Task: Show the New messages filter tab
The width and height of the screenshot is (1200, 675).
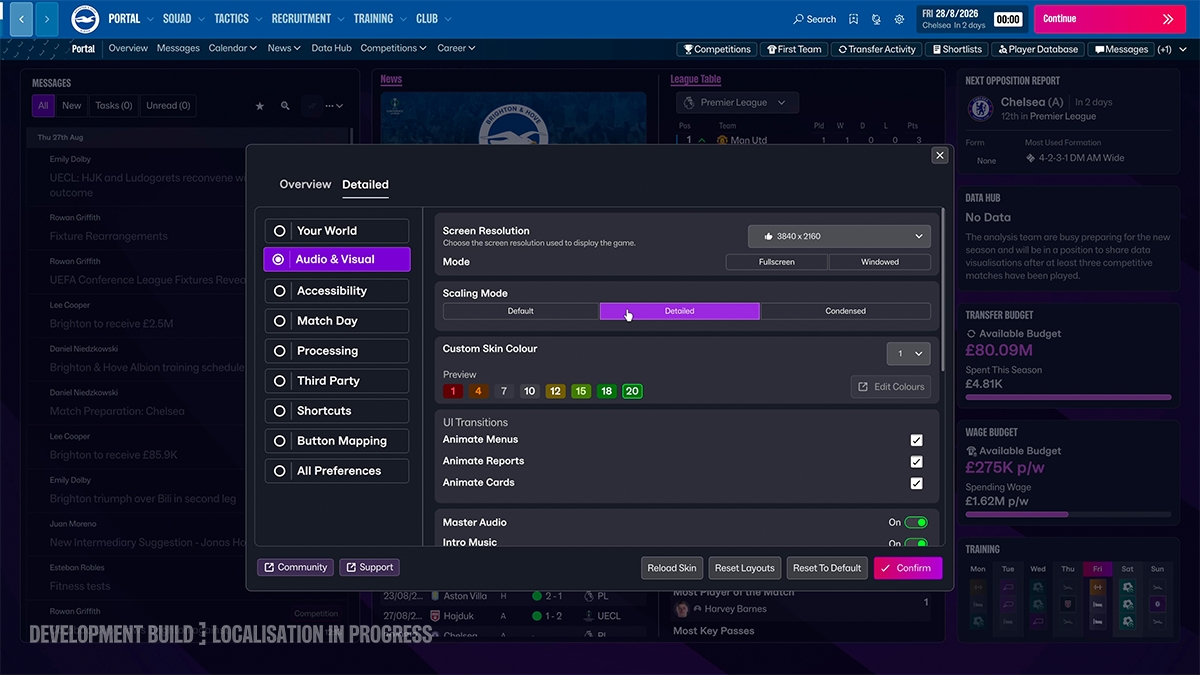Action: [72, 105]
